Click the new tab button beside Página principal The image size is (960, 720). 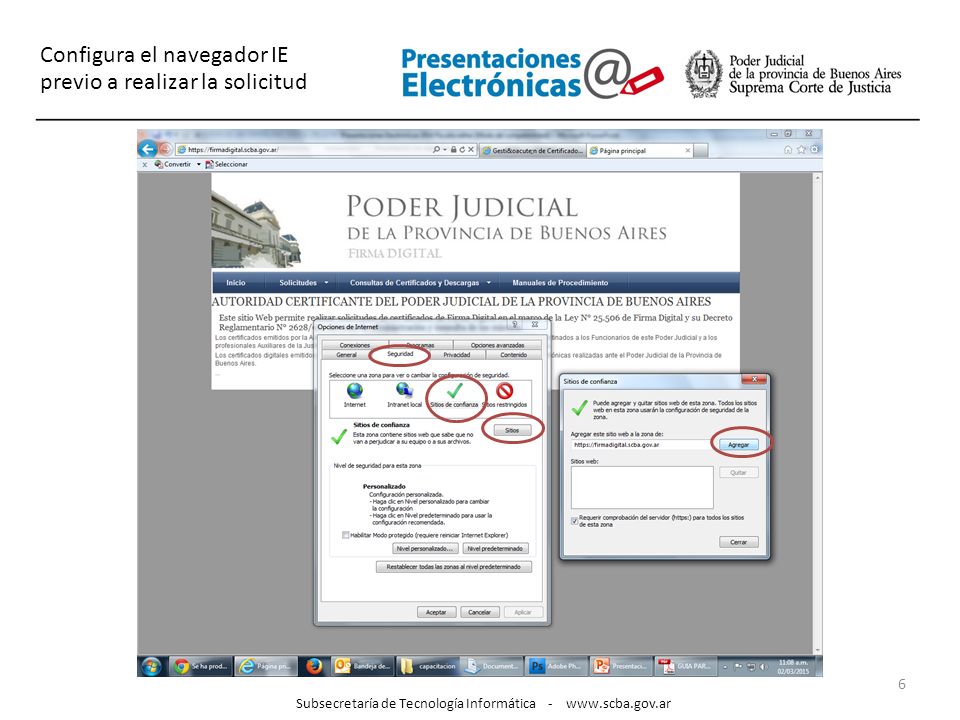tap(701, 151)
